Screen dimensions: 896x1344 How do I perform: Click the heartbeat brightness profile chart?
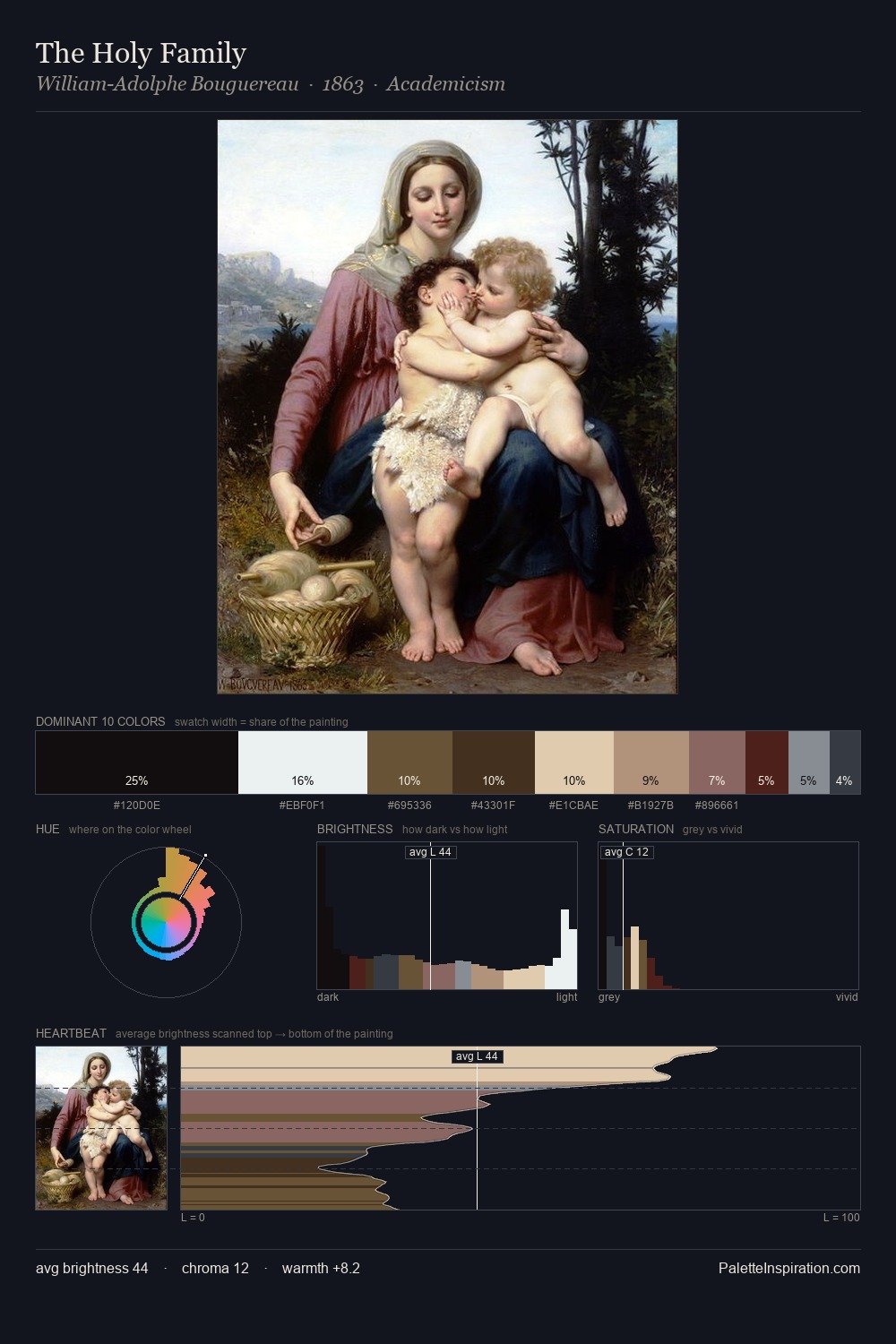(521, 1128)
